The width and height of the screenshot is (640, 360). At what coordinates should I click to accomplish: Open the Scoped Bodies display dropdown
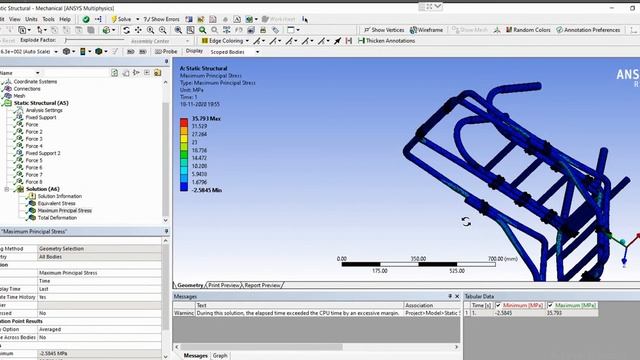pyautogui.click(x=257, y=52)
